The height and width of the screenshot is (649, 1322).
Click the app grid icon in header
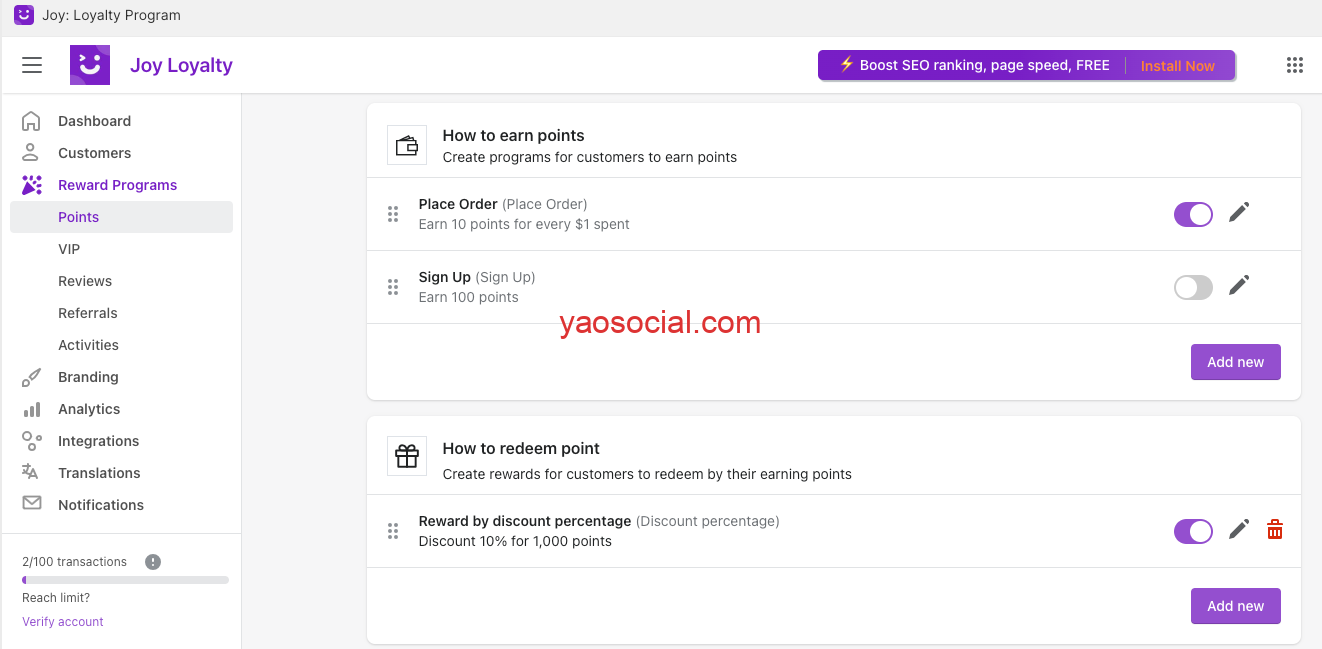[x=1295, y=65]
